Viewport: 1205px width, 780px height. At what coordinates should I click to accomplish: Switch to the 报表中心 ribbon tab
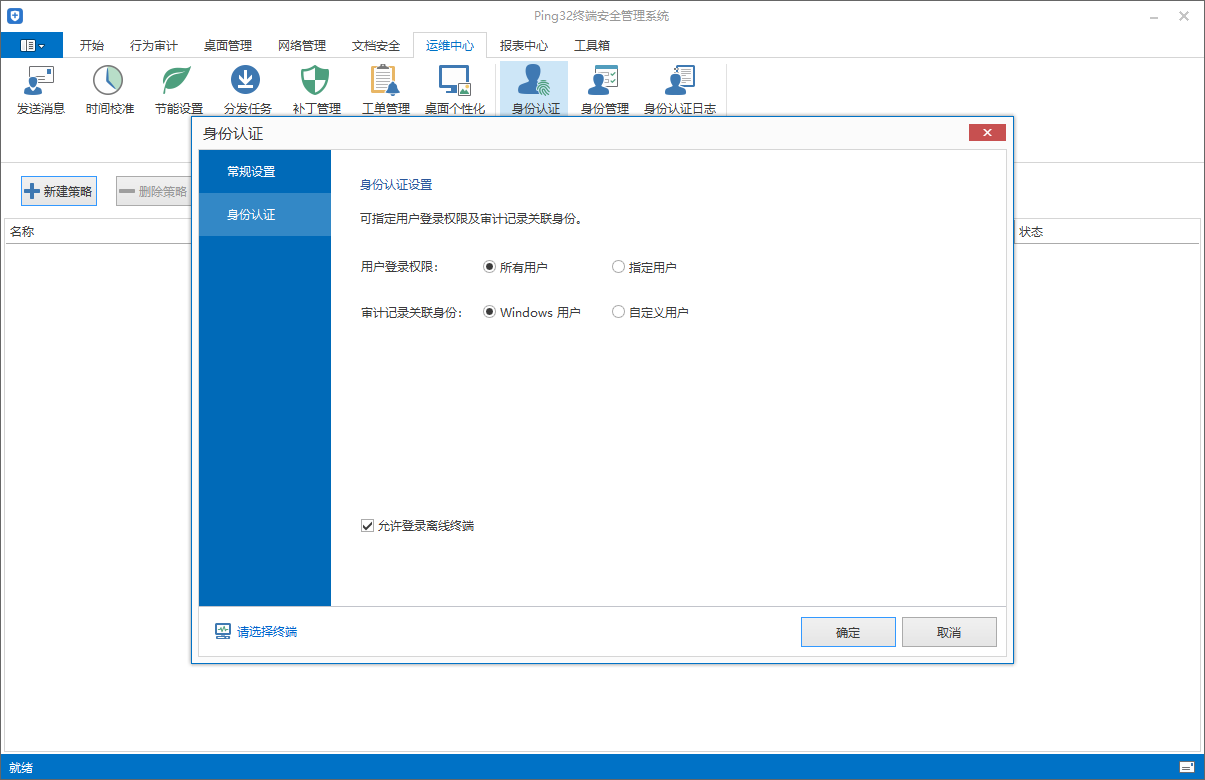[524, 45]
